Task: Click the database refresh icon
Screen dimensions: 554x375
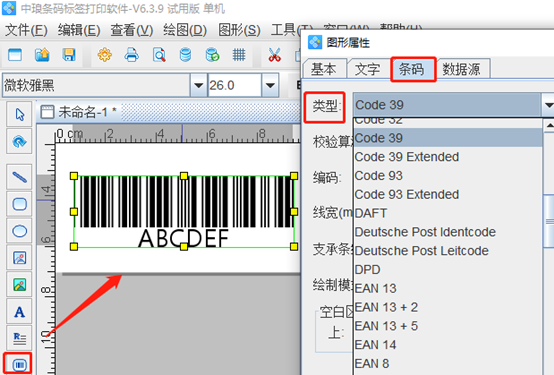Action: [x=212, y=55]
